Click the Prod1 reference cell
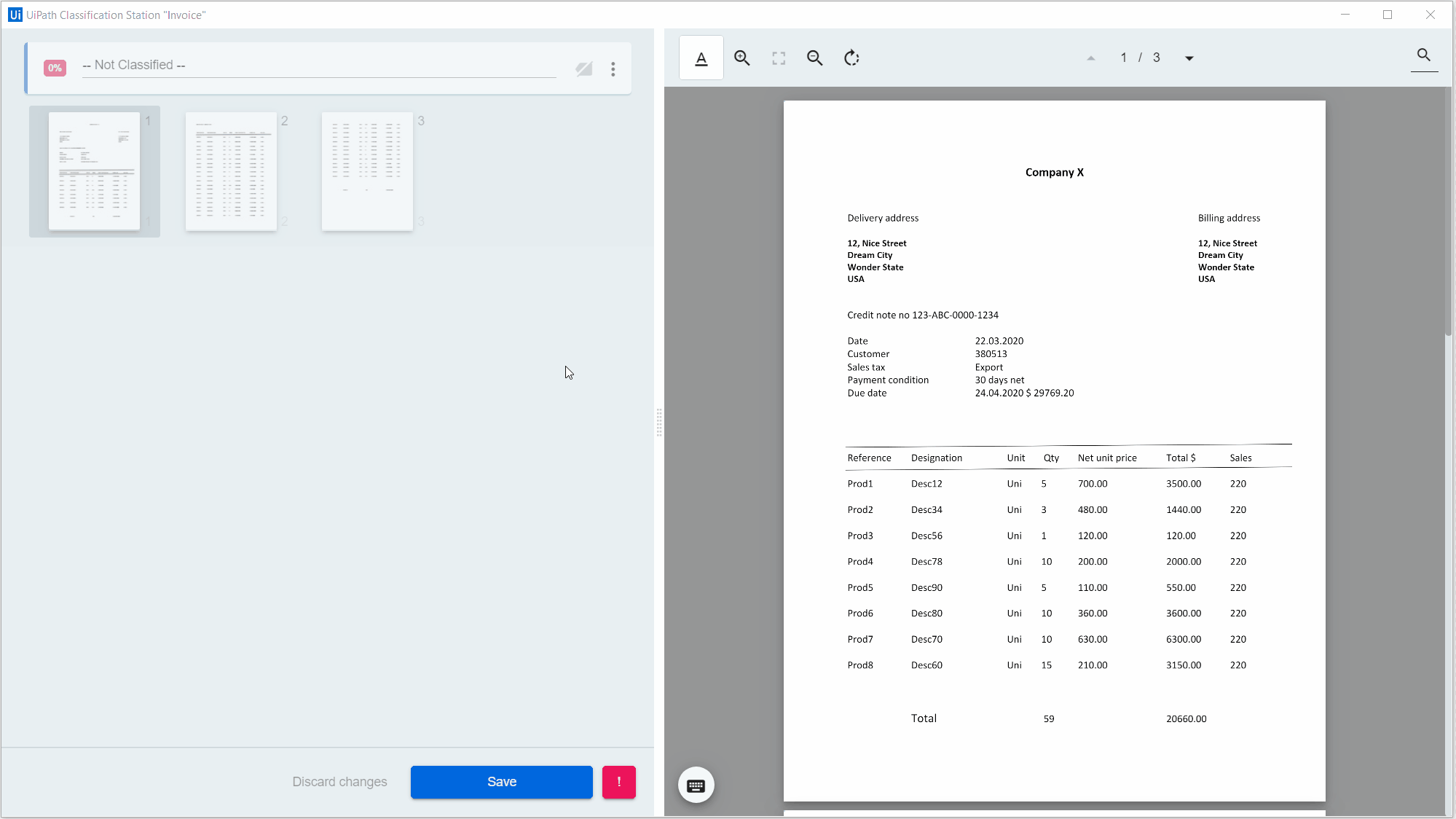This screenshot has width=1456, height=819. coord(859,484)
